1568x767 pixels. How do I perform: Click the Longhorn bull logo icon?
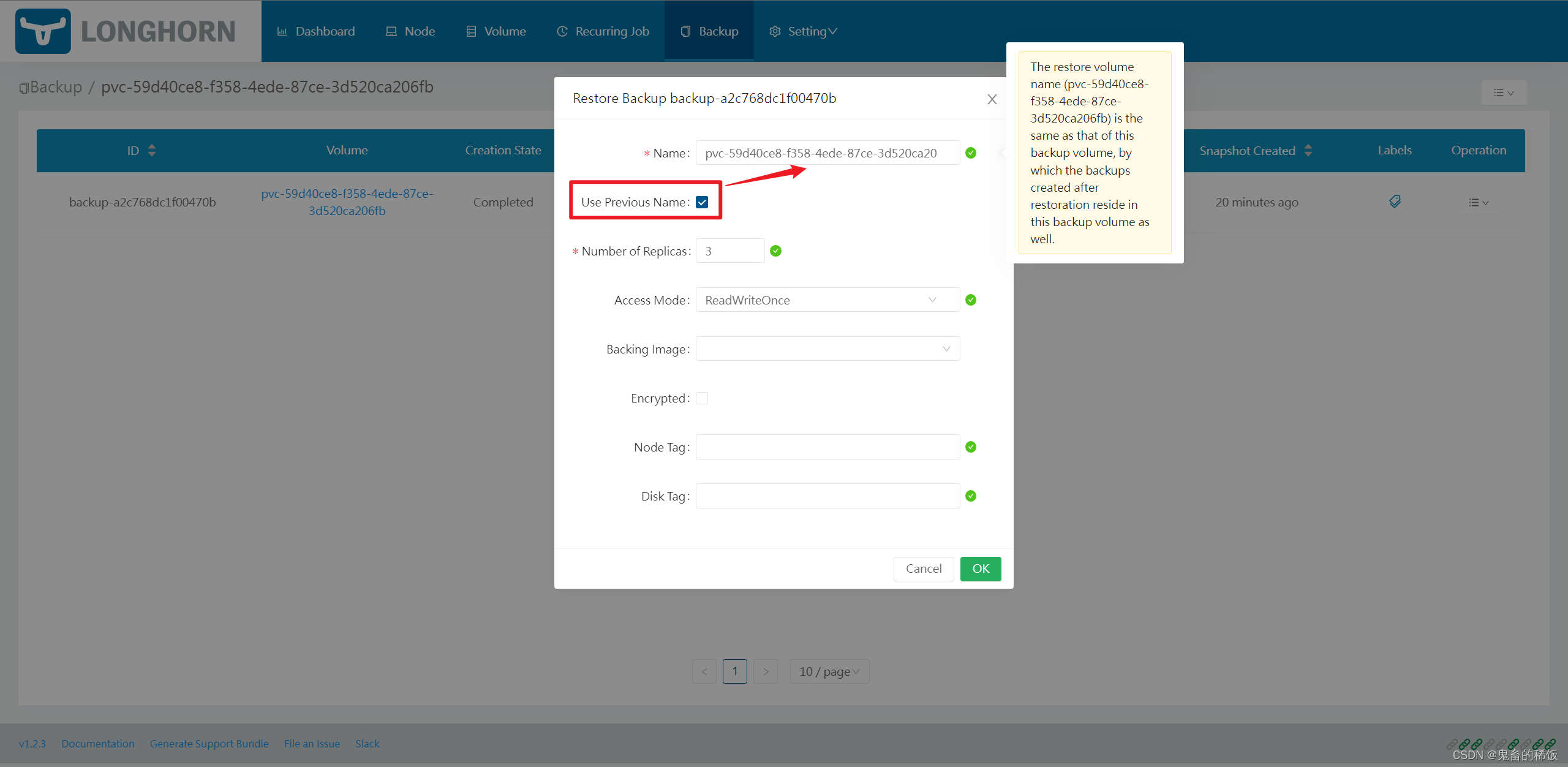[x=40, y=30]
